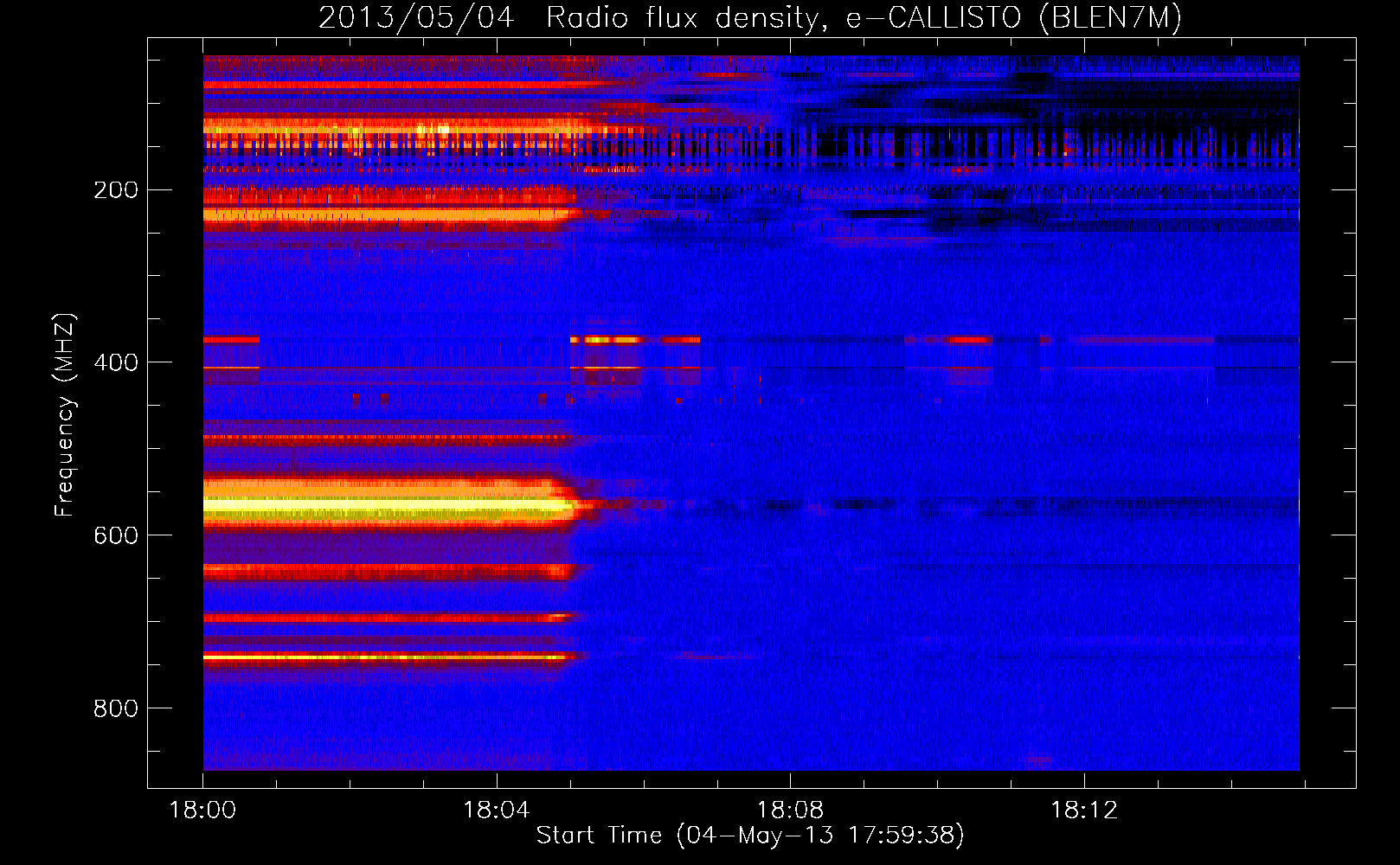Viewport: 1400px width, 865px height.
Task: Click the 'Start Time (04-May-13 17:59:38)' label
Action: [x=750, y=836]
